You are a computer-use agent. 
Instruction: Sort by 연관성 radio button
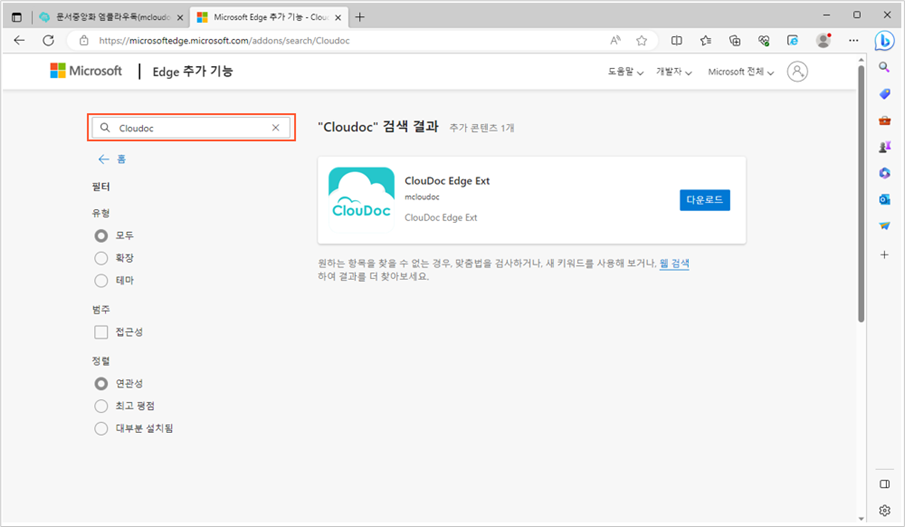coord(101,383)
